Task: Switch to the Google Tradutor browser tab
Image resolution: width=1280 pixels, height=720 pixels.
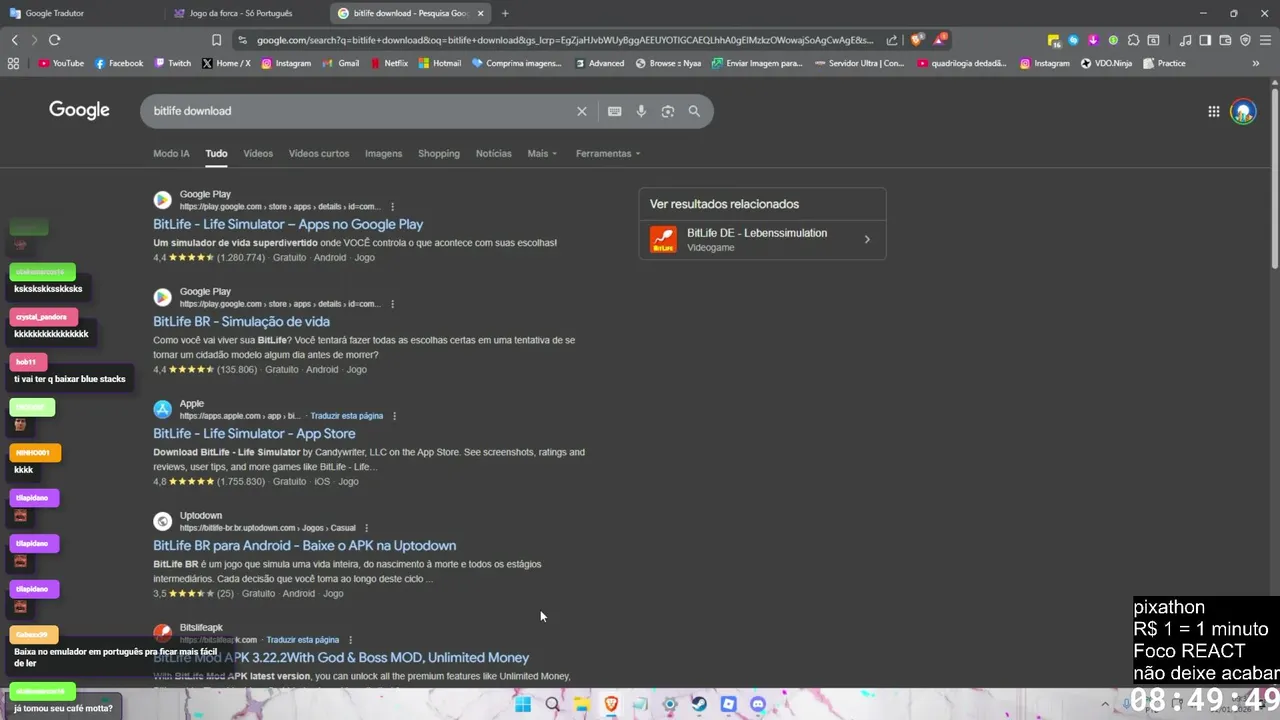Action: click(x=80, y=13)
